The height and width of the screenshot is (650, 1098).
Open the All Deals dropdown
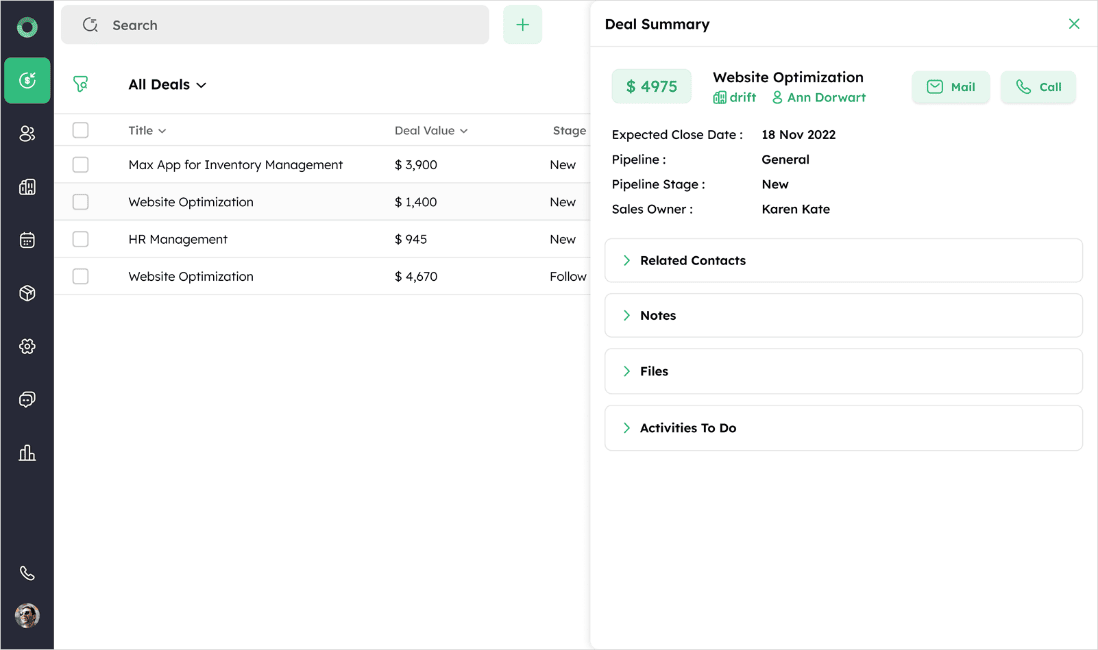pos(167,85)
